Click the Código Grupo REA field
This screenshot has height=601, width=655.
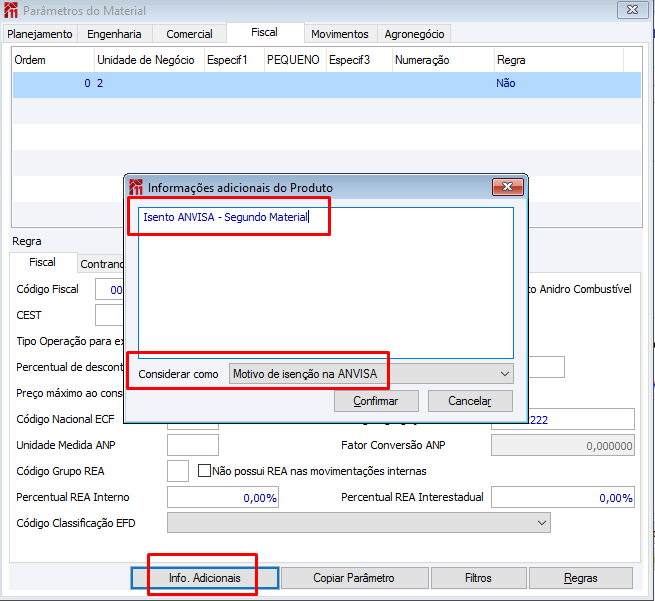point(178,471)
